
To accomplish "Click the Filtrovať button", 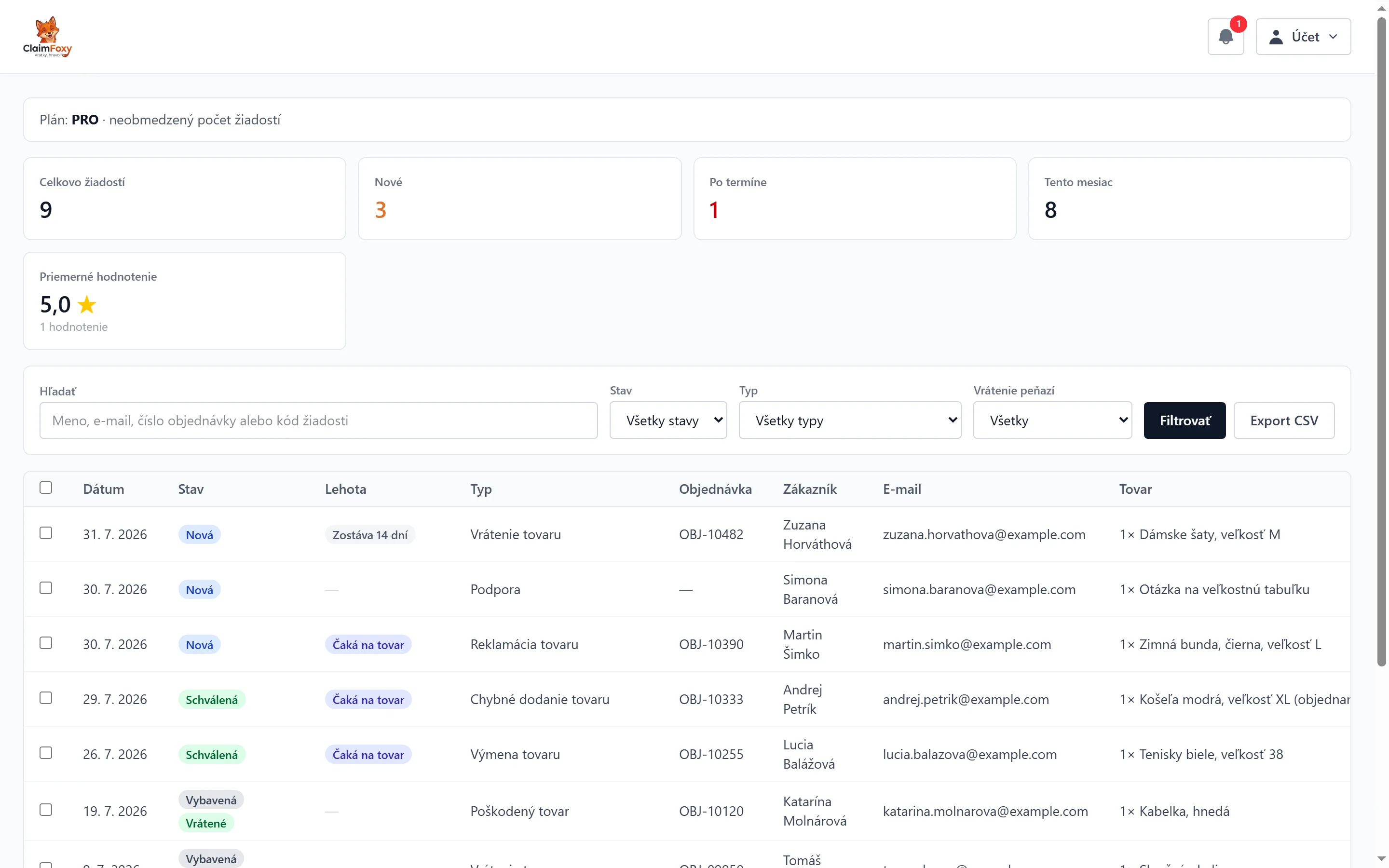I will click(x=1185, y=420).
